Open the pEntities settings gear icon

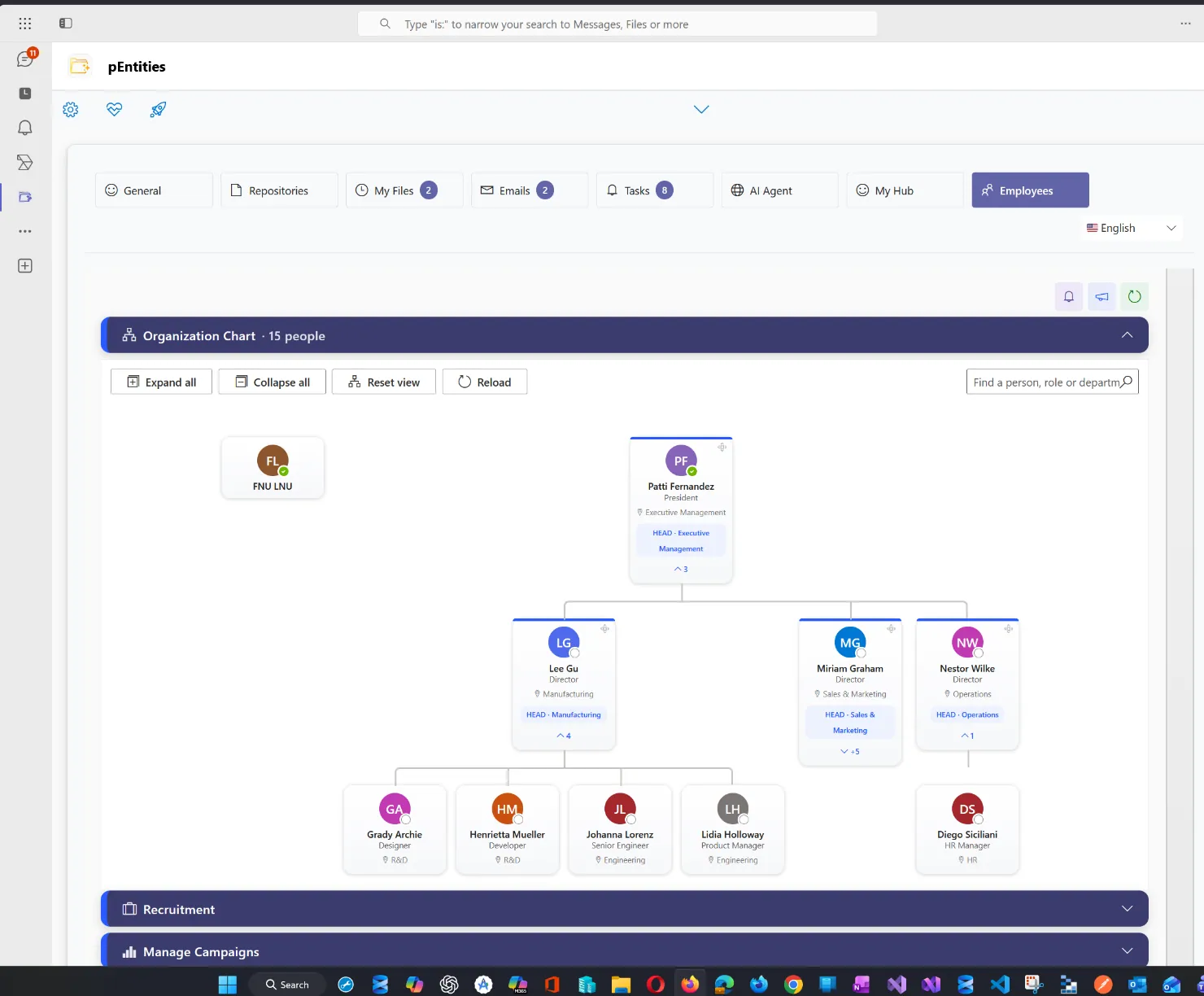[71, 110]
